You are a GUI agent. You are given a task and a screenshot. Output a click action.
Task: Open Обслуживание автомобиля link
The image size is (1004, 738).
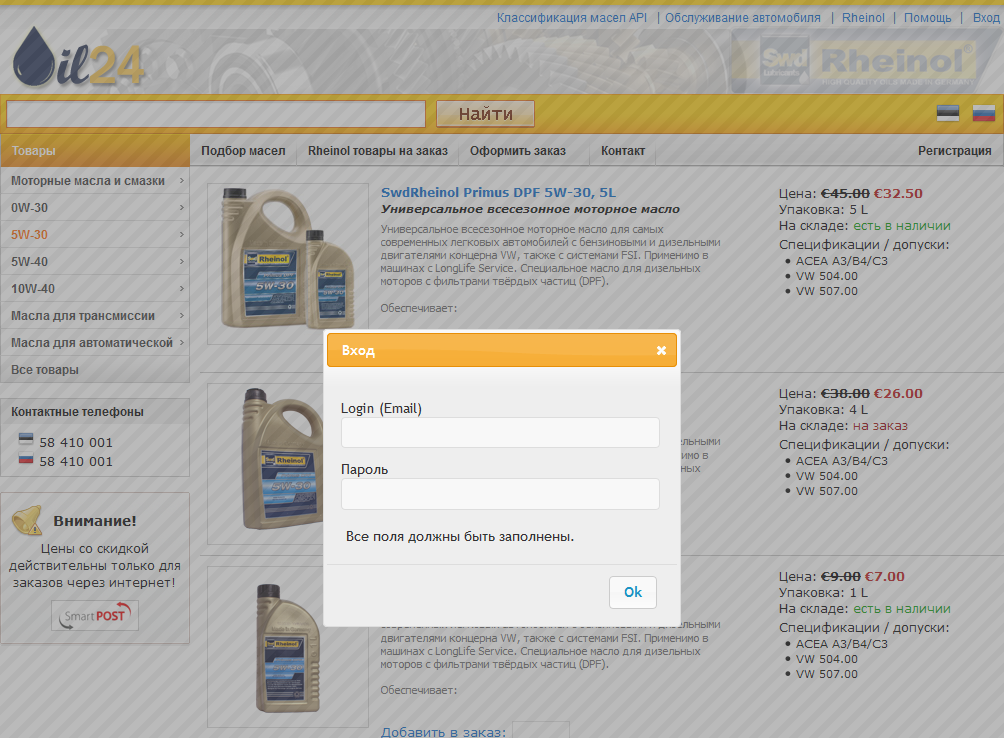pos(743,18)
